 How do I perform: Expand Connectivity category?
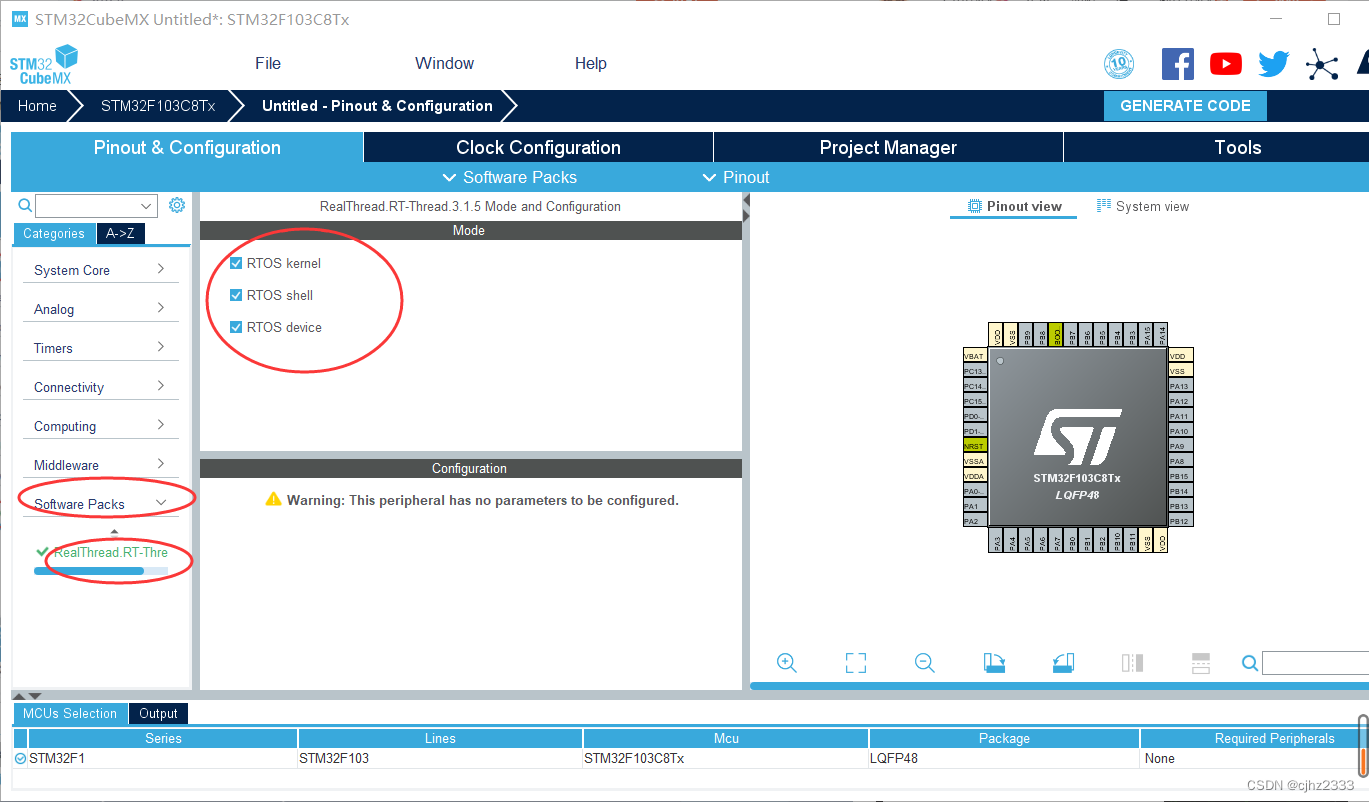coord(100,387)
